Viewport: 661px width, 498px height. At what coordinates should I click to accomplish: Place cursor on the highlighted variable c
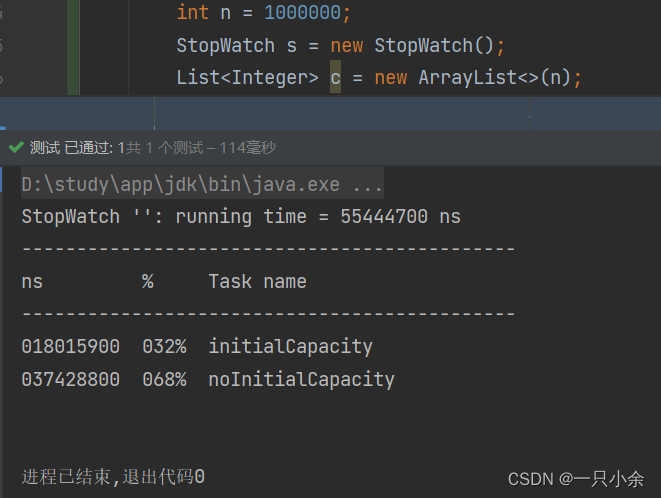tap(335, 77)
